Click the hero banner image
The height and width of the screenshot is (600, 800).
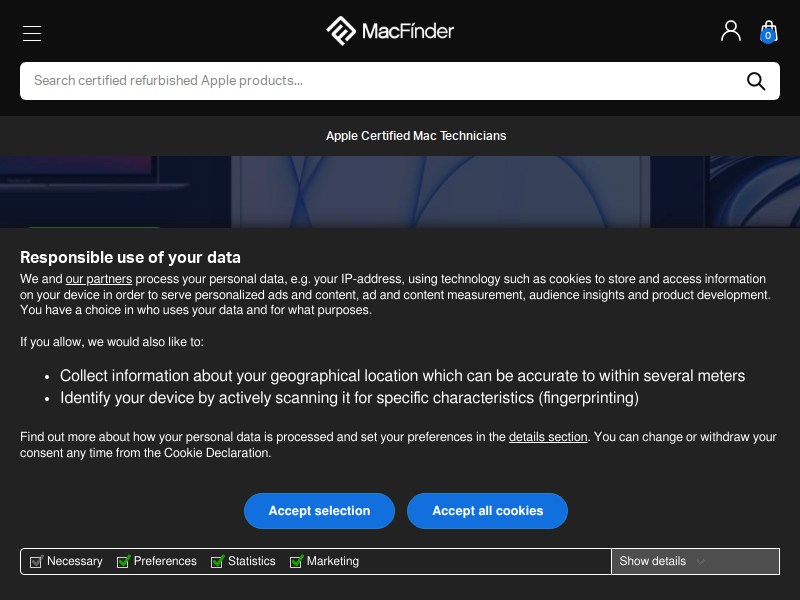[400, 192]
